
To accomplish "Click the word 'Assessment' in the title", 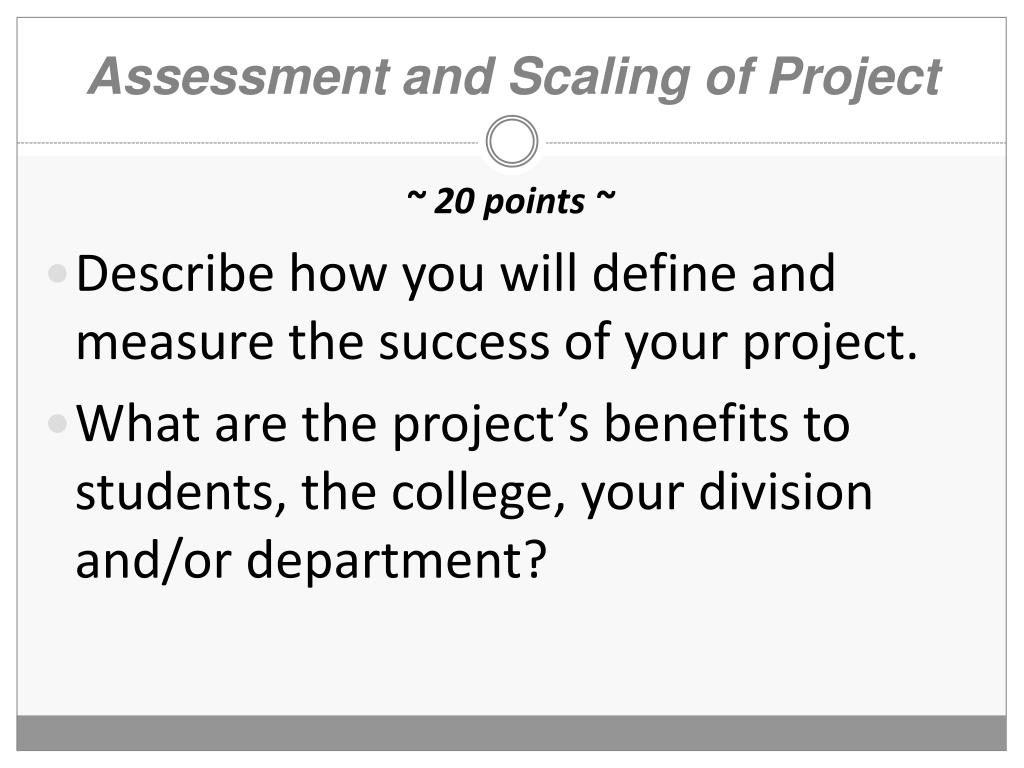I will (238, 78).
